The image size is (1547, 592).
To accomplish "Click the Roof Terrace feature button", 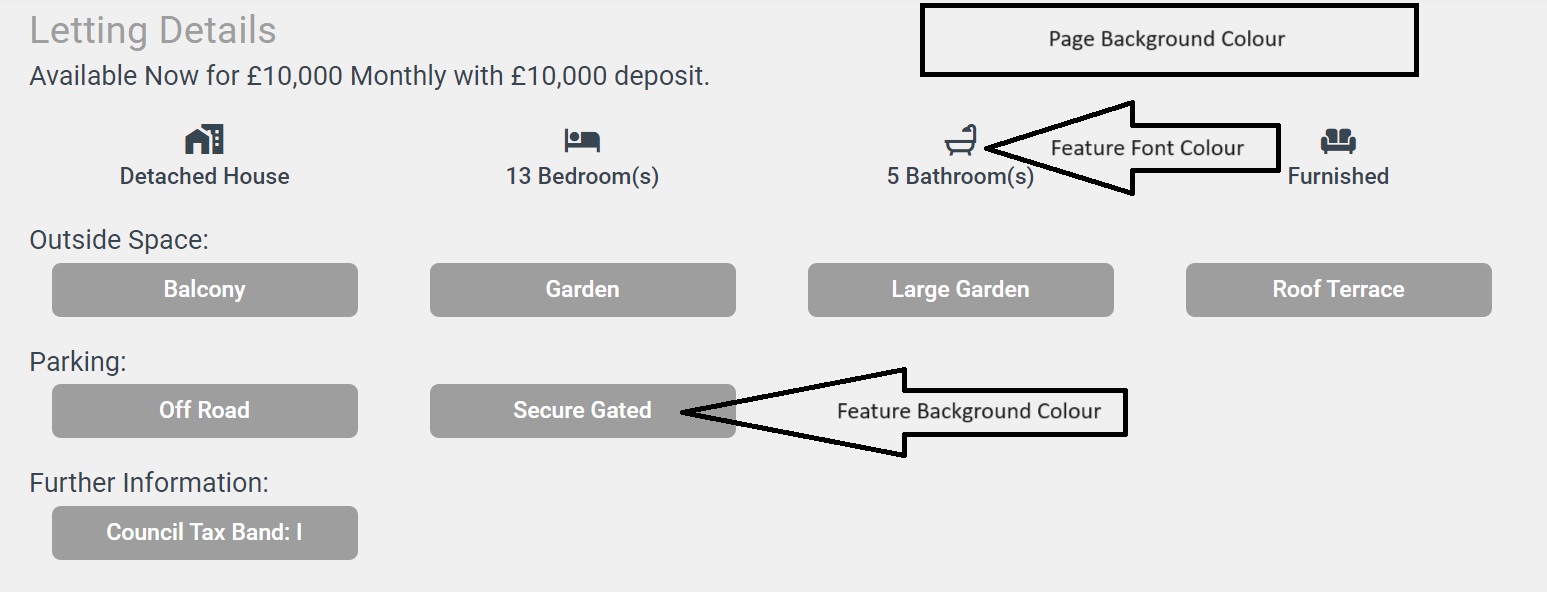I will point(1338,290).
